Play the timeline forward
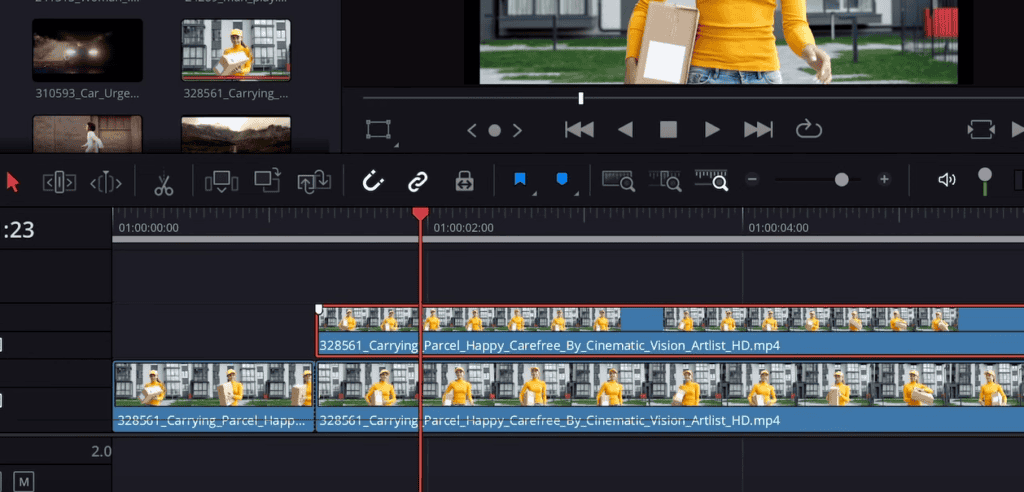The width and height of the screenshot is (1024, 492). [x=712, y=129]
